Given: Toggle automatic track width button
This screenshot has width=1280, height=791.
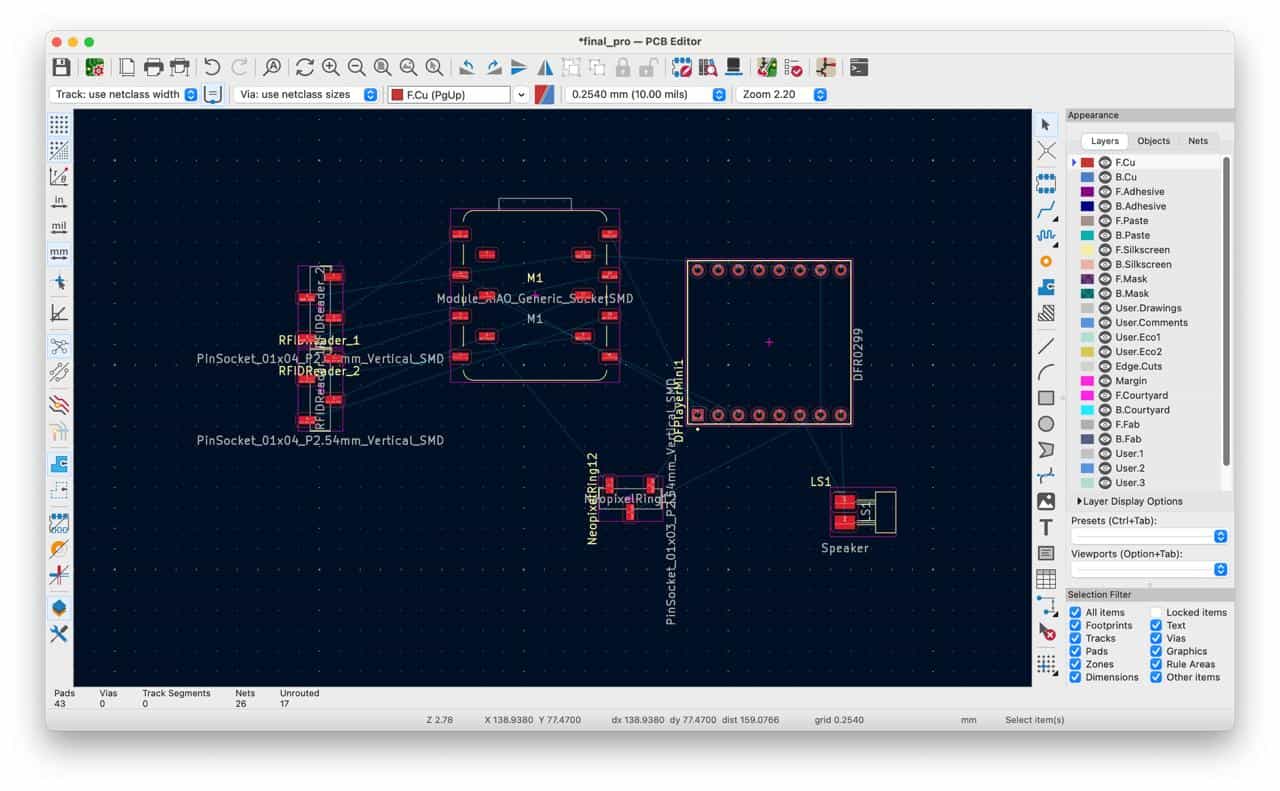Looking at the screenshot, I should pos(212,94).
